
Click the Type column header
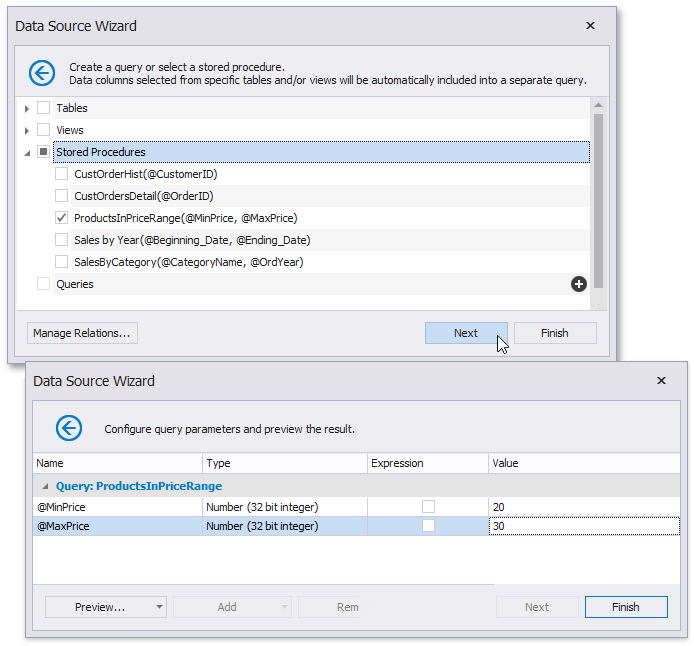(285, 463)
